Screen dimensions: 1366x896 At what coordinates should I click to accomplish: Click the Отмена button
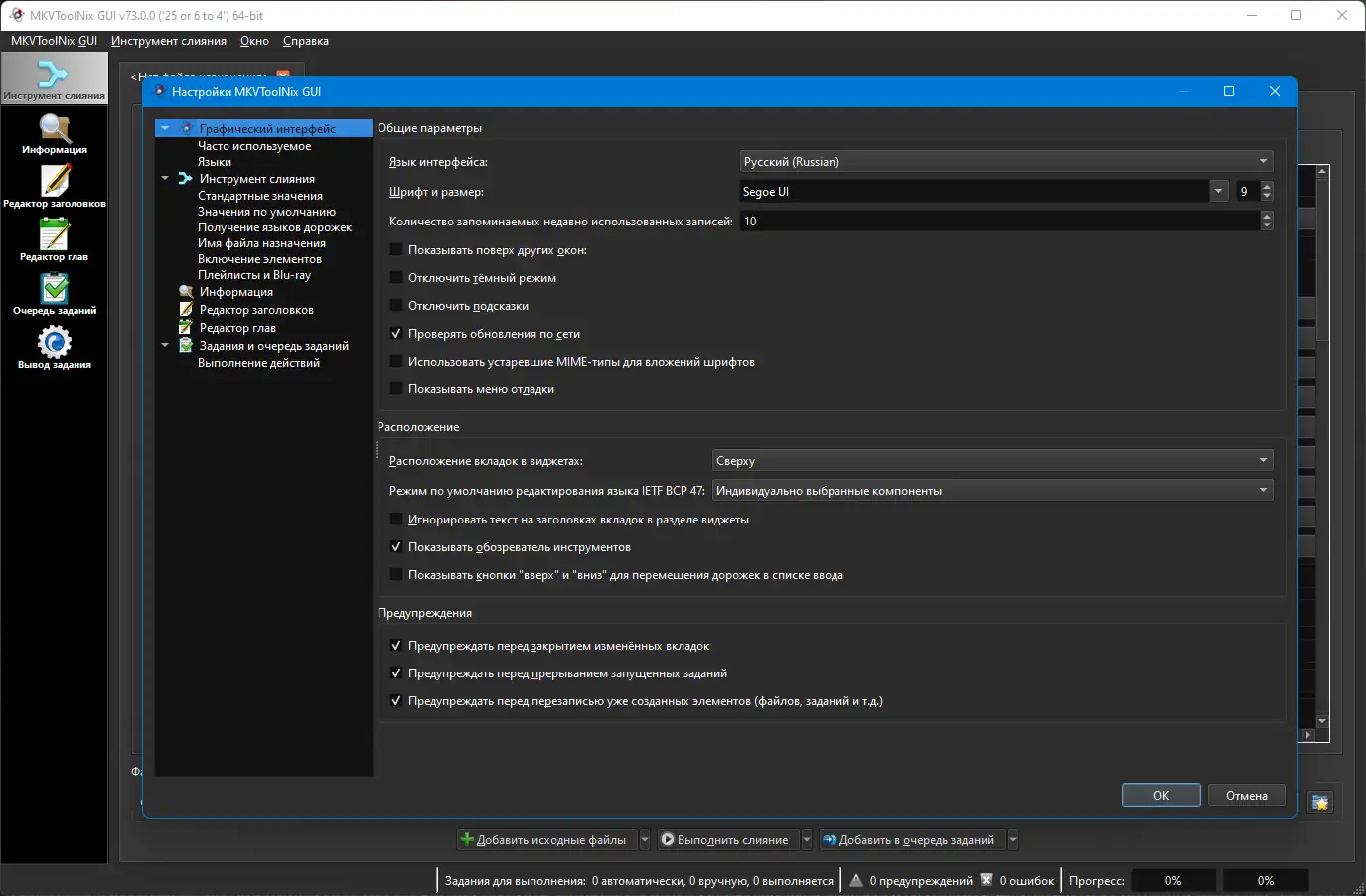pyautogui.click(x=1246, y=795)
